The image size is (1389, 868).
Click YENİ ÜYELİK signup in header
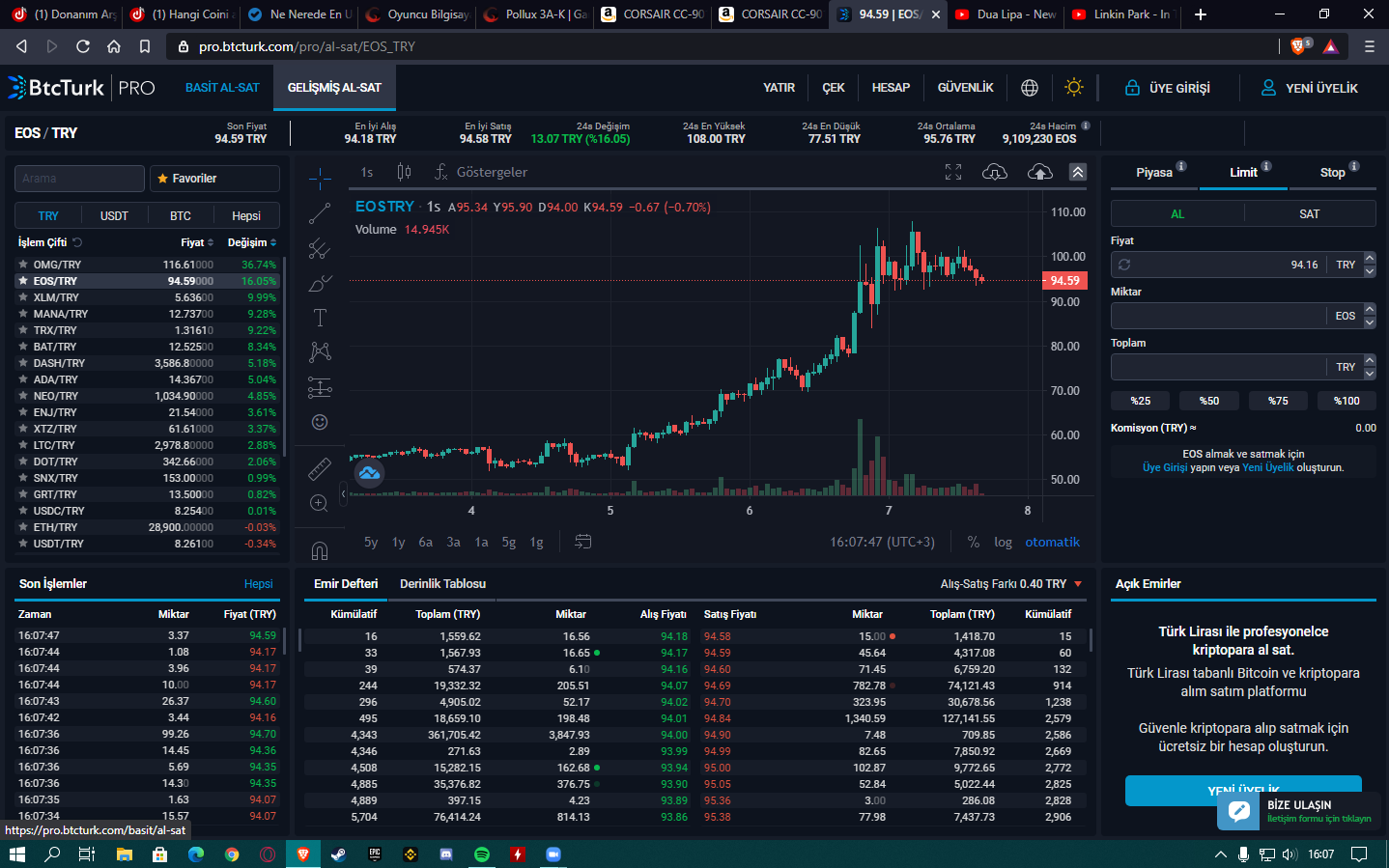pos(1310,88)
